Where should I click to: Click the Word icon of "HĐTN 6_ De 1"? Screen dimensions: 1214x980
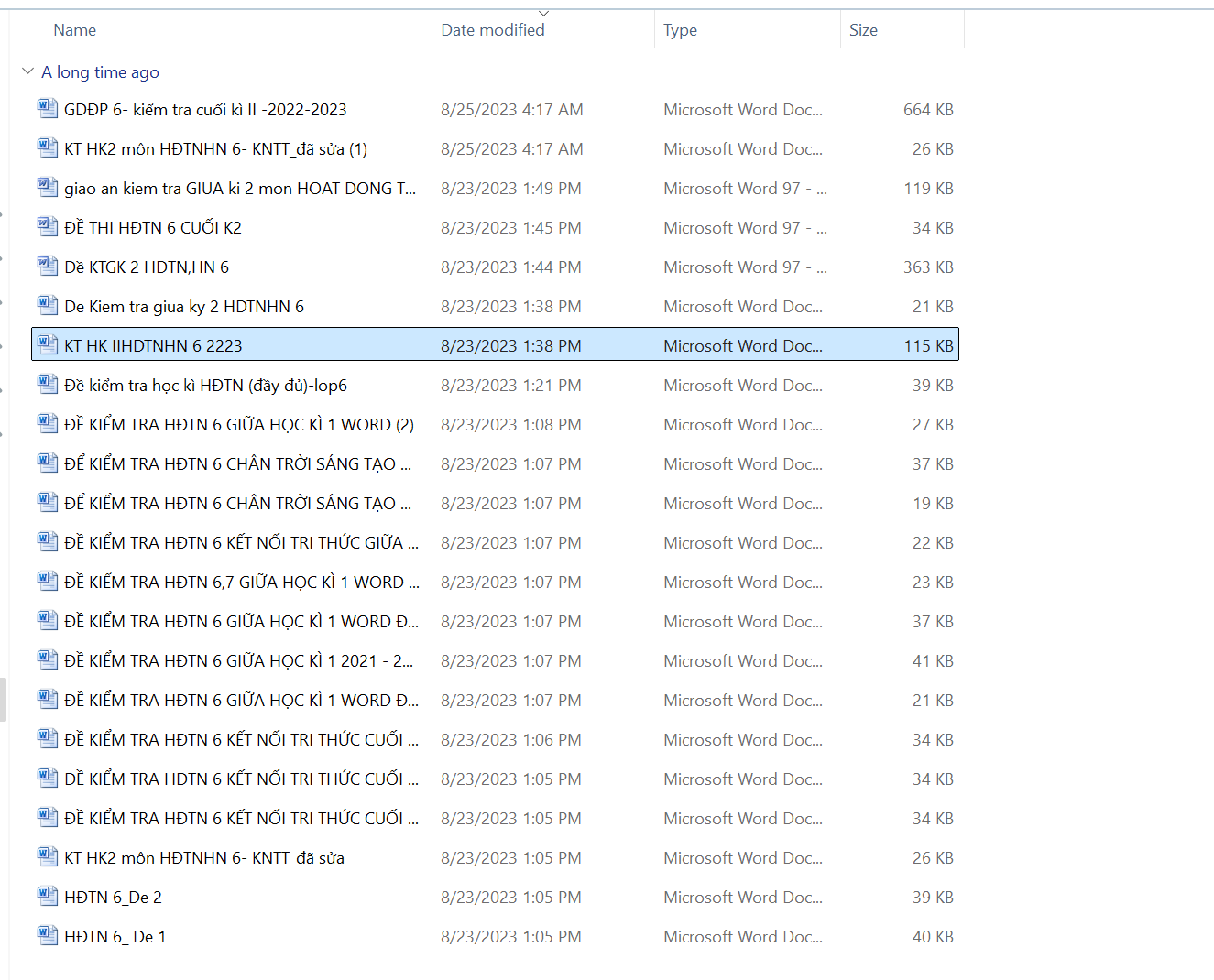[x=48, y=936]
